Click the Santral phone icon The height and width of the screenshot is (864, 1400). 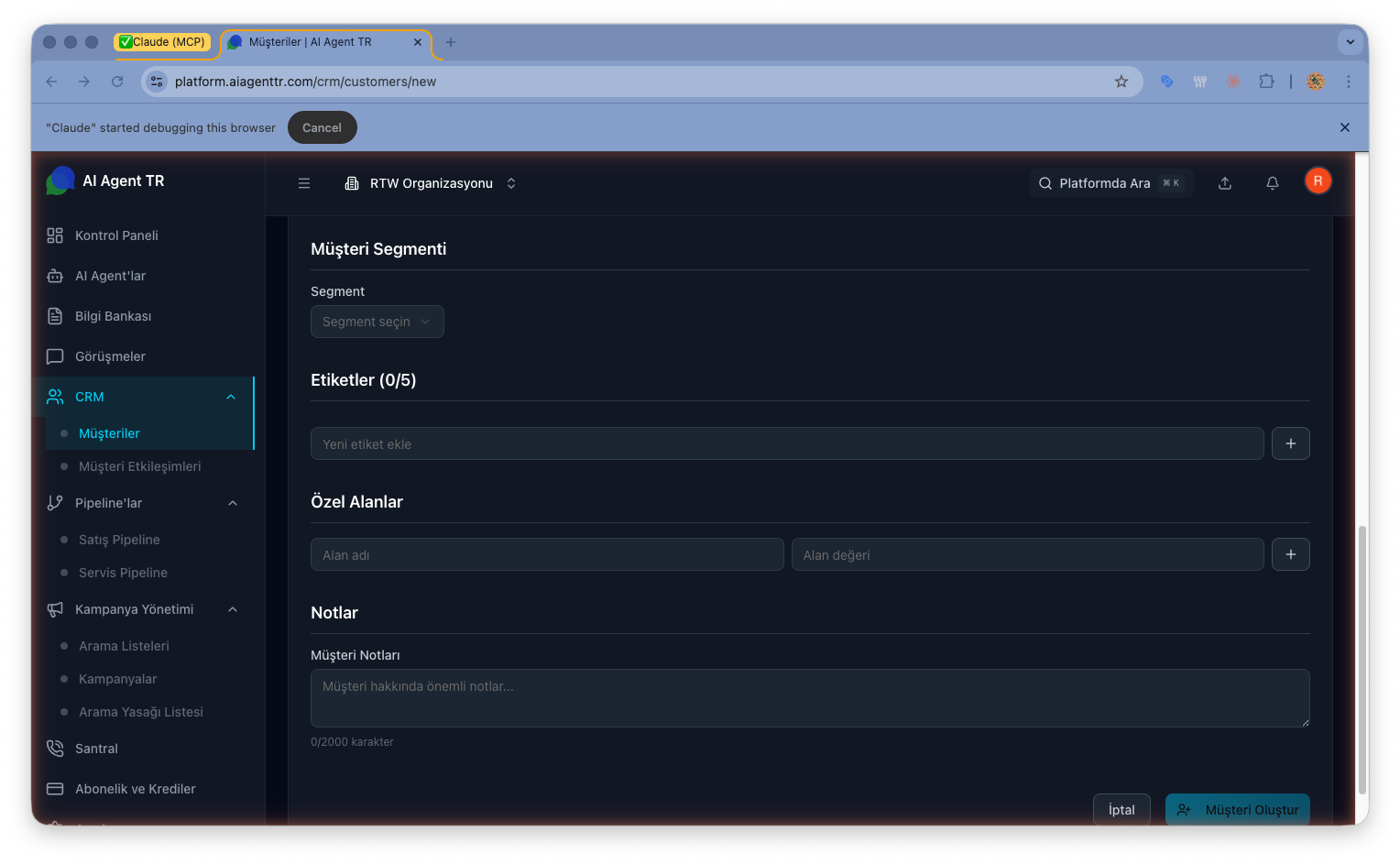pos(55,749)
